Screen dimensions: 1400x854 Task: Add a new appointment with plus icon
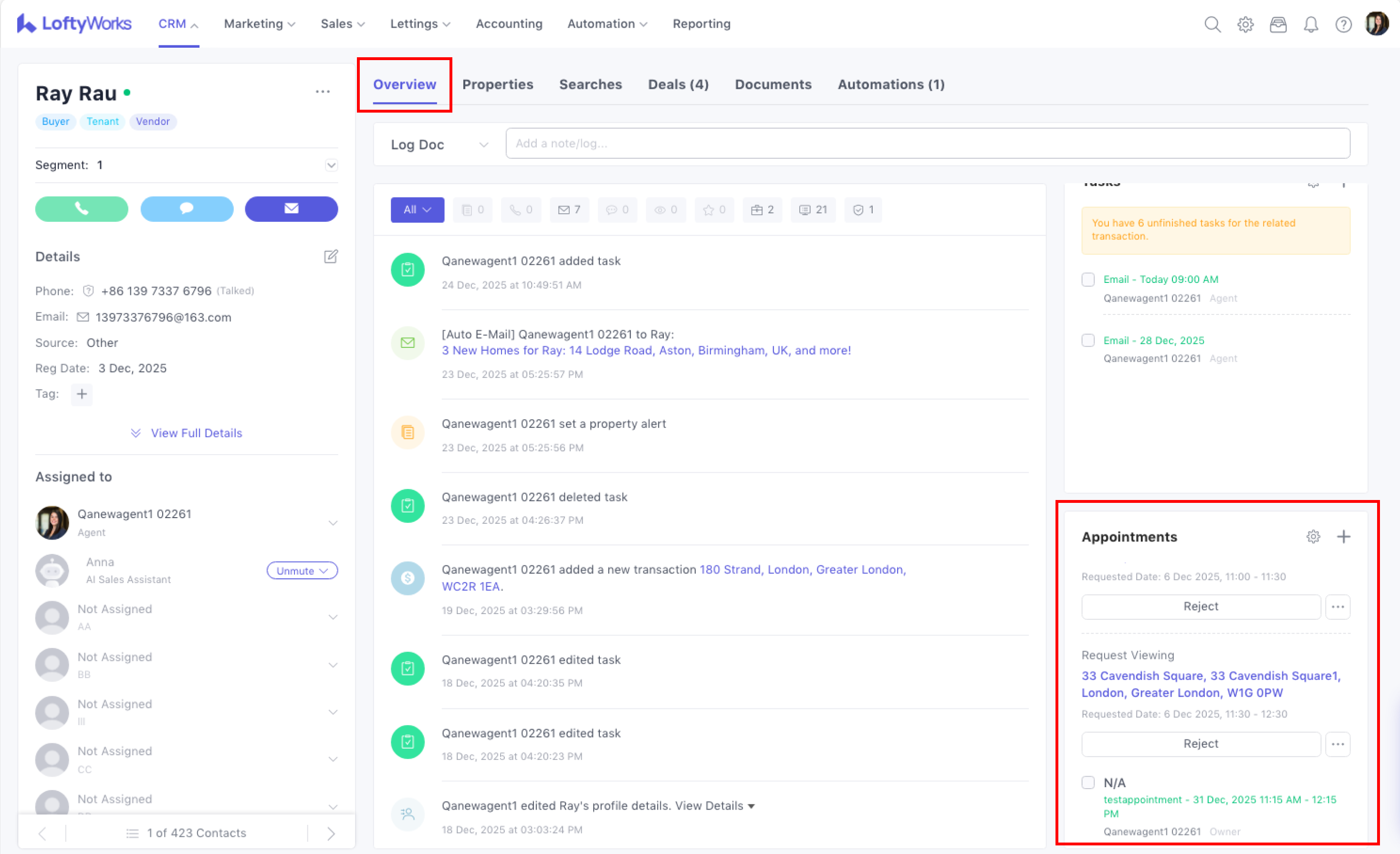[x=1343, y=537]
